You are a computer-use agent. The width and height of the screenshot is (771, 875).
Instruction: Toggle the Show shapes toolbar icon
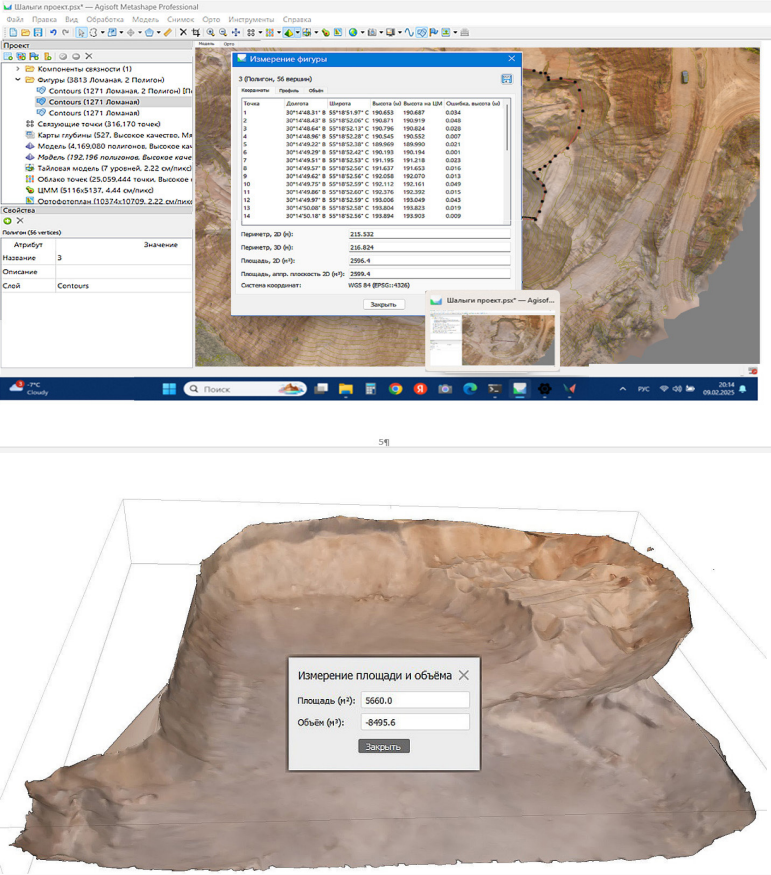pyautogui.click(x=421, y=32)
